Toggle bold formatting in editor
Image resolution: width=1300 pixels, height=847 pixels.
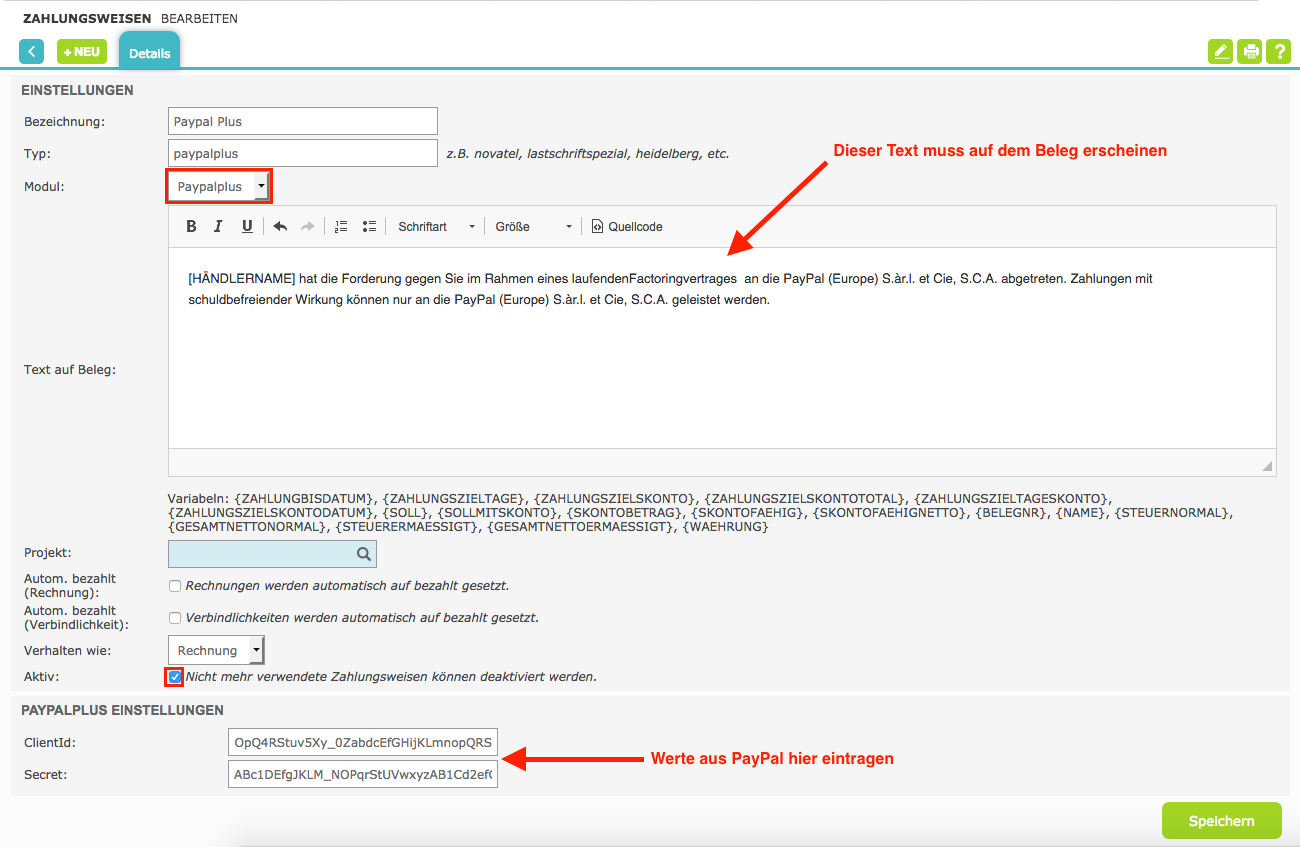[191, 227]
